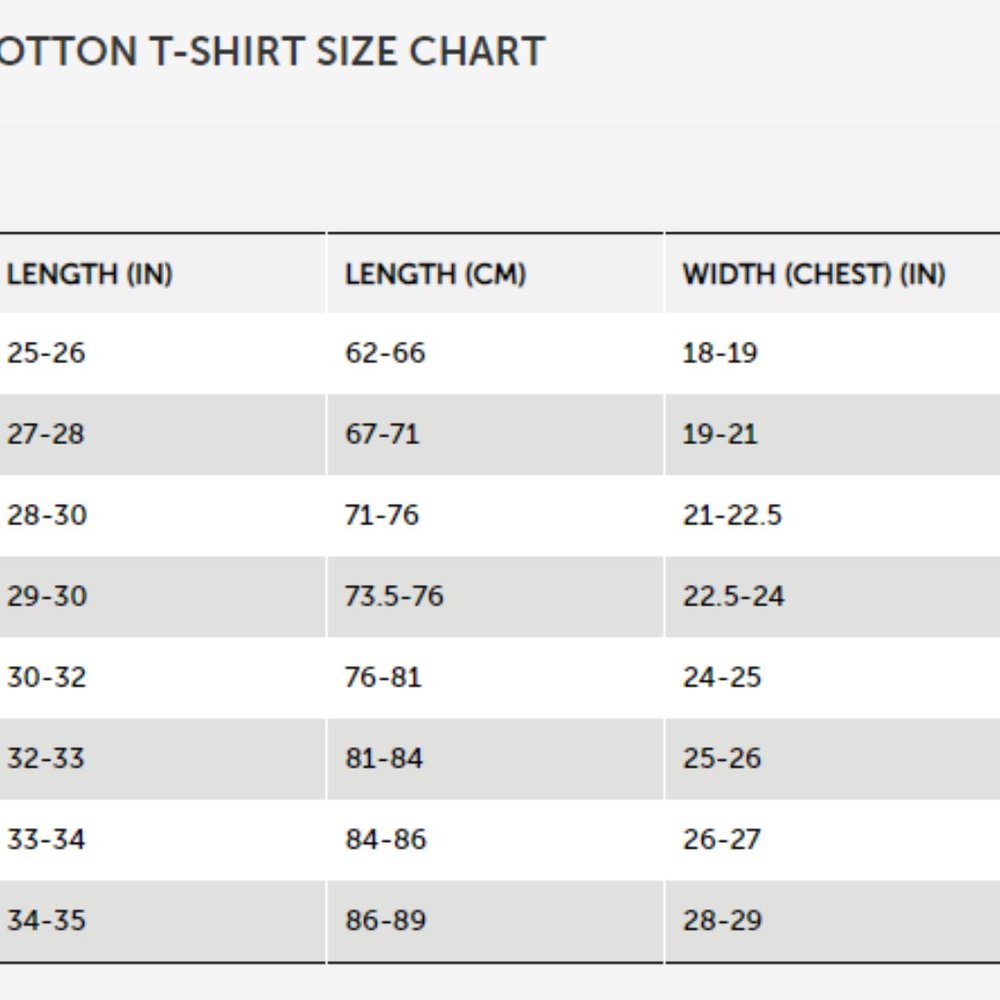Screen dimensions: 1000x1000
Task: Click the 19-21 chest width cell
Action: click(833, 434)
